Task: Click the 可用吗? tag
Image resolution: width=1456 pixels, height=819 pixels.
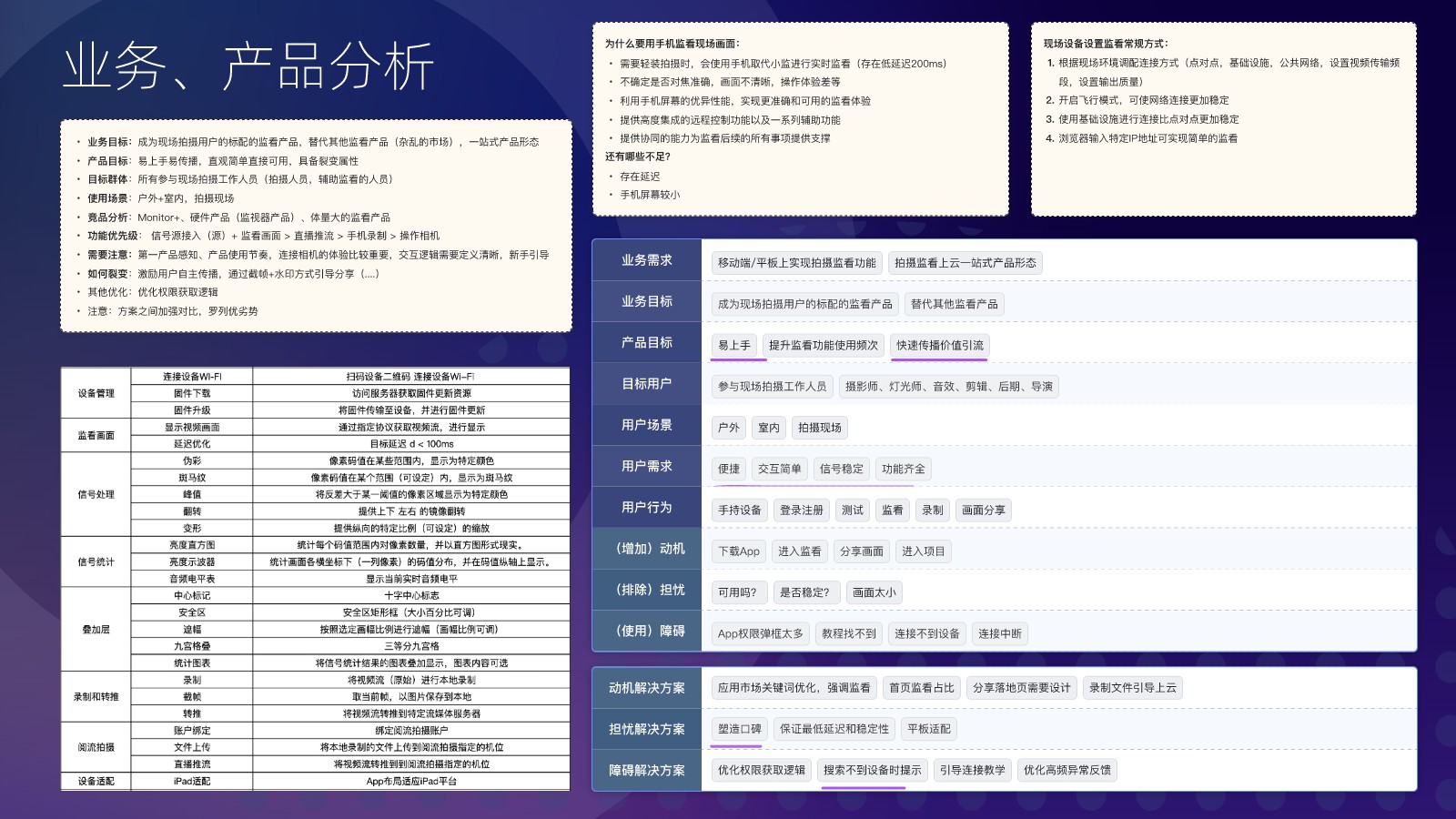Action: click(738, 592)
